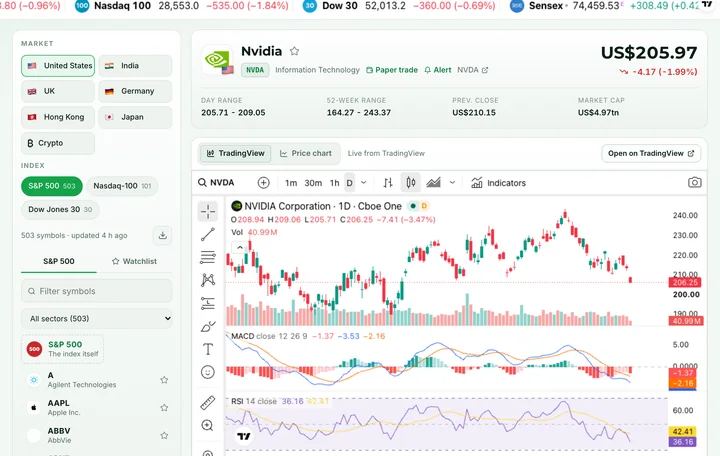
Task: Select the India market
Action: click(x=135, y=66)
